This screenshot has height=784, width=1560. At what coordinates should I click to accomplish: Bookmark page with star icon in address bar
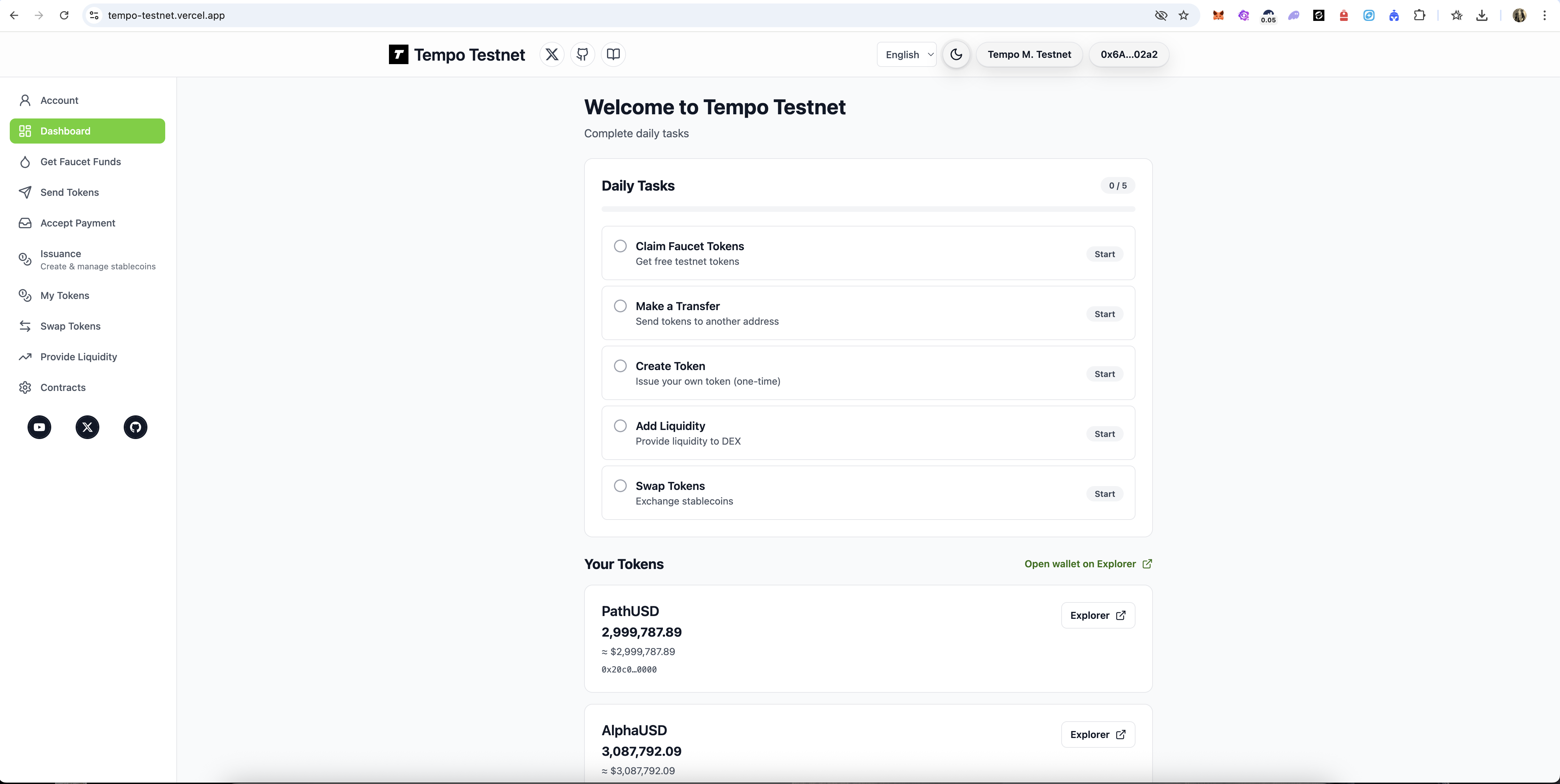pos(1183,16)
